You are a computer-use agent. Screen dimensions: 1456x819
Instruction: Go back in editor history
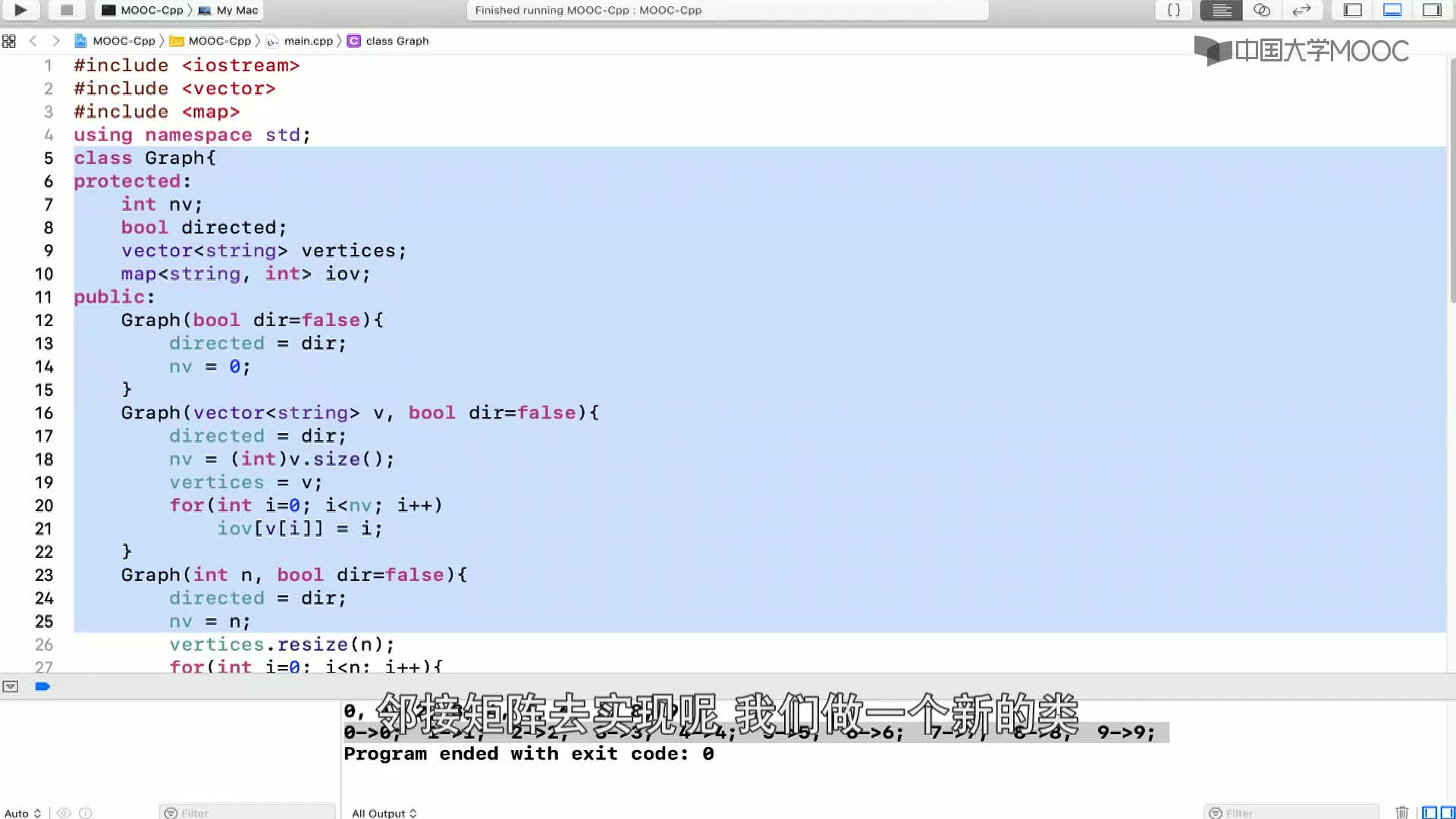coord(33,41)
